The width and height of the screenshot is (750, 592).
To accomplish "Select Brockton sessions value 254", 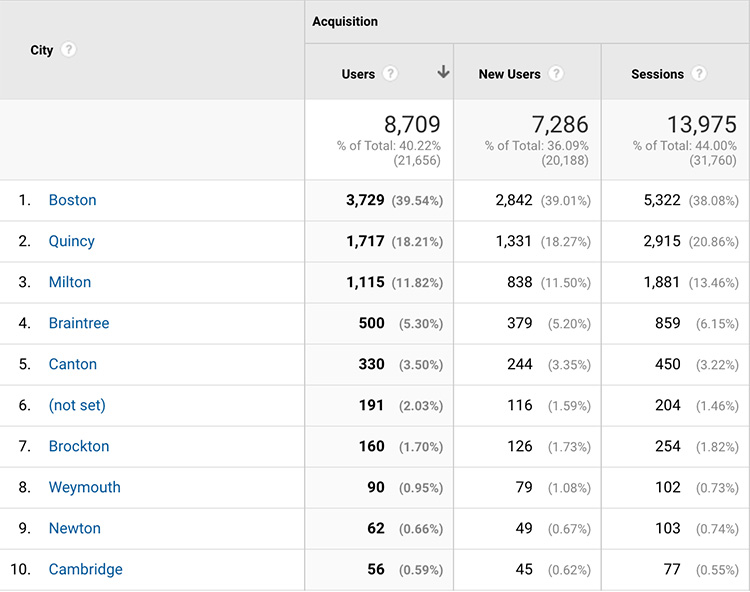I will tap(668, 446).
